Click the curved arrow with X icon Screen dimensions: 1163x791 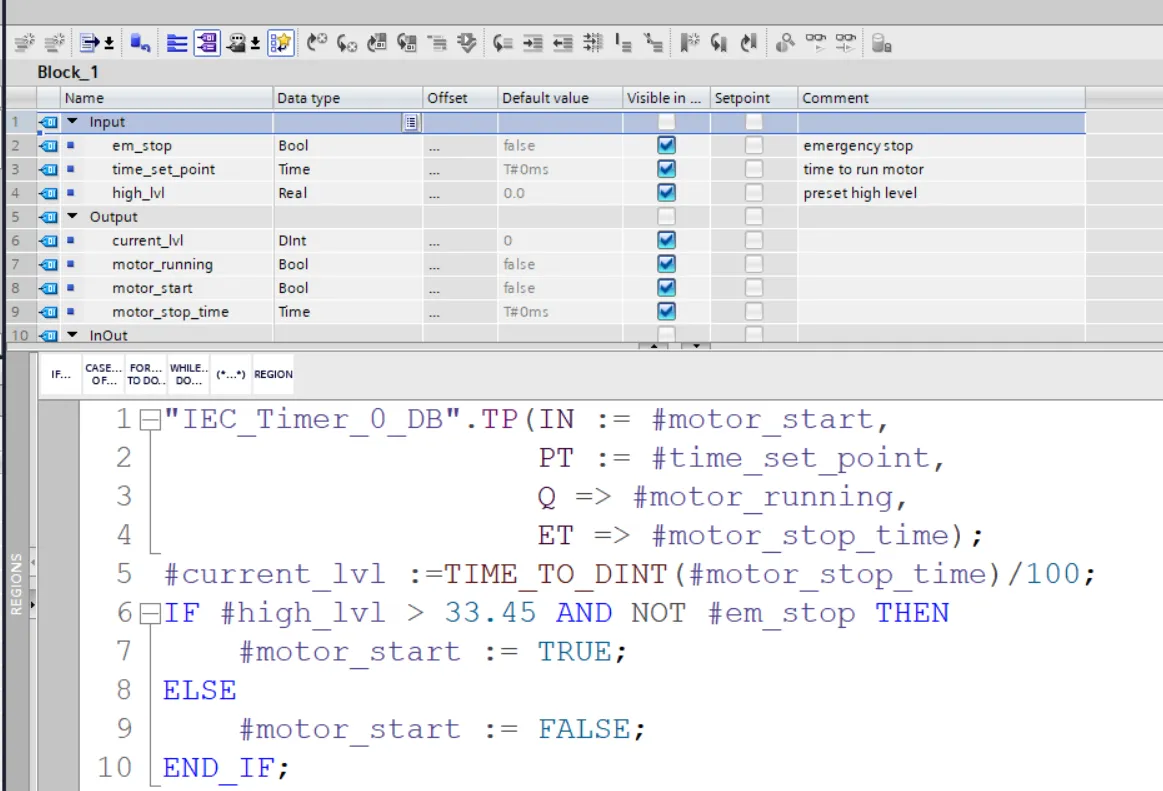[346, 43]
